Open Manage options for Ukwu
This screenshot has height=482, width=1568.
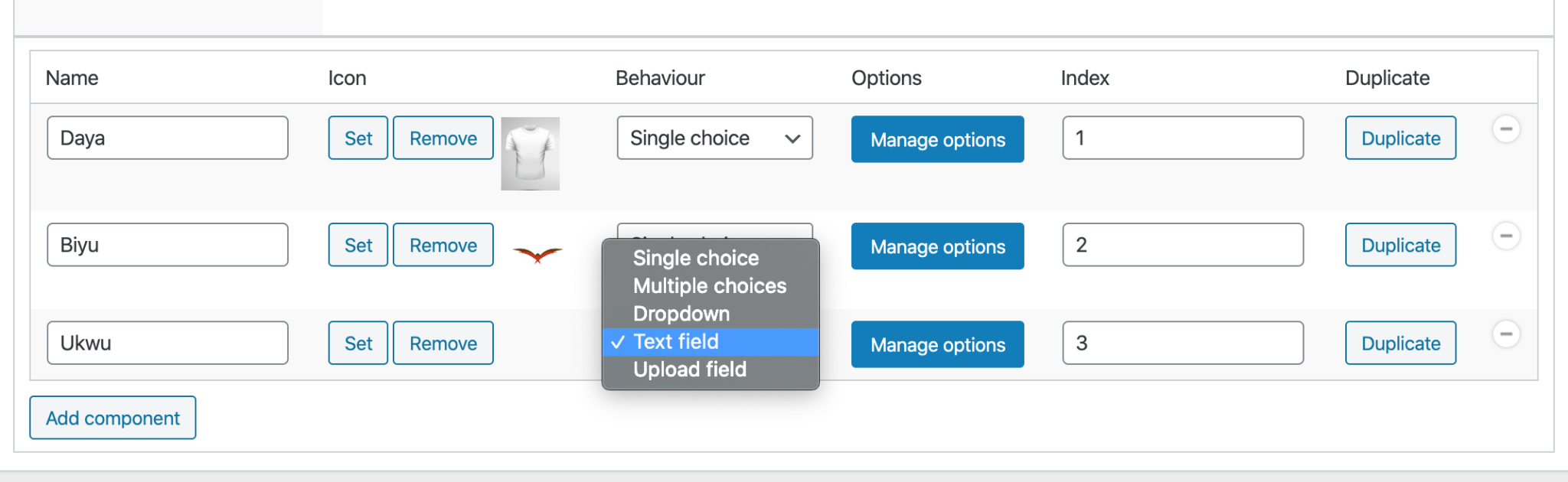click(937, 344)
